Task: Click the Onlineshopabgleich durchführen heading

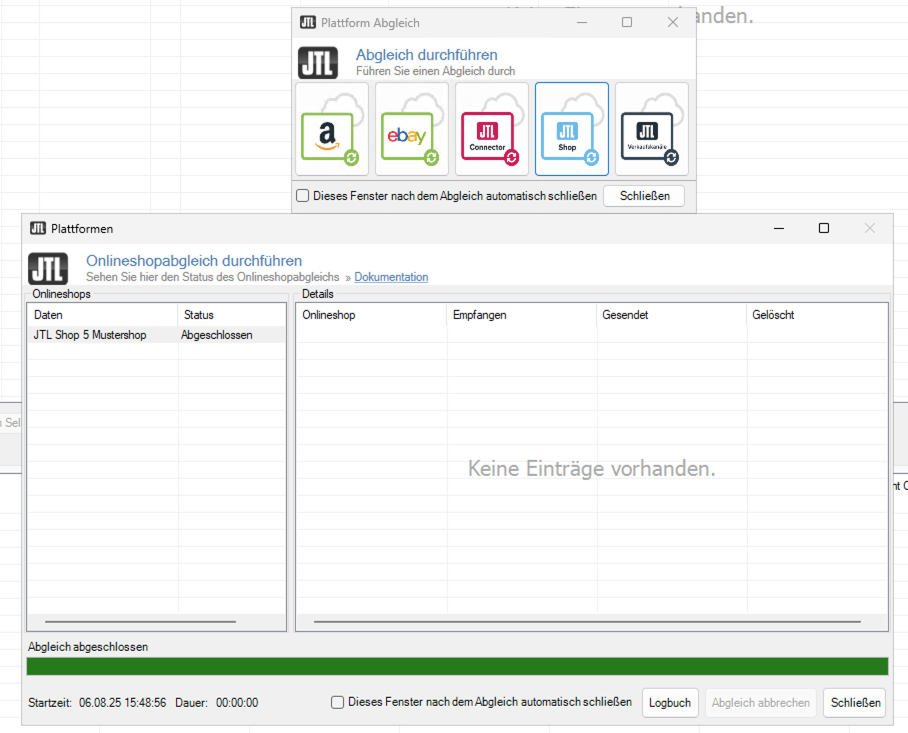Action: (194, 261)
